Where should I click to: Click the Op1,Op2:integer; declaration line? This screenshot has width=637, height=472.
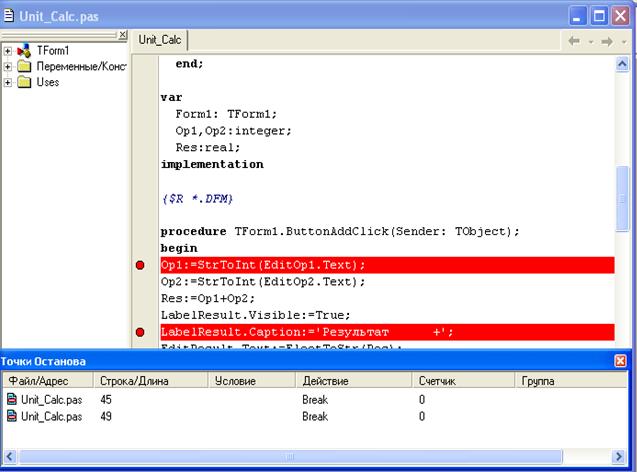[234, 131]
